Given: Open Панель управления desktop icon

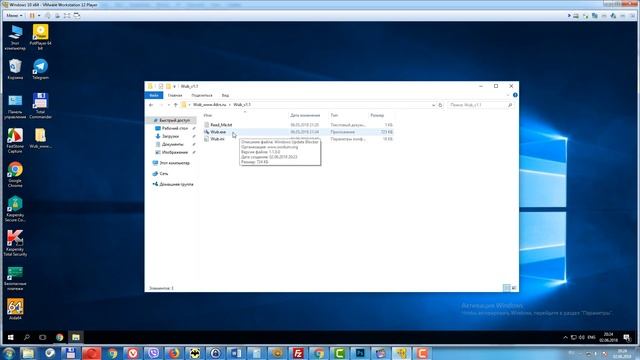Looking at the screenshot, I should (15, 106).
